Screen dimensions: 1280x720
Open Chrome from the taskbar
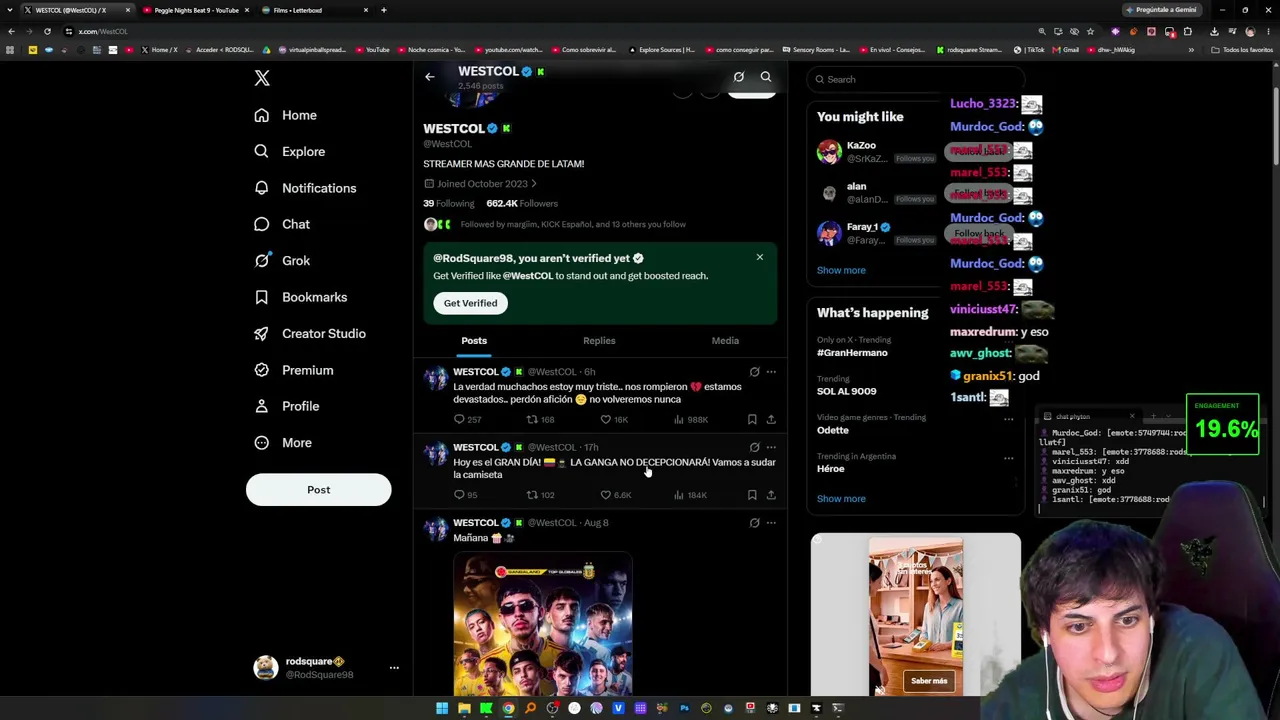pyautogui.click(x=508, y=708)
